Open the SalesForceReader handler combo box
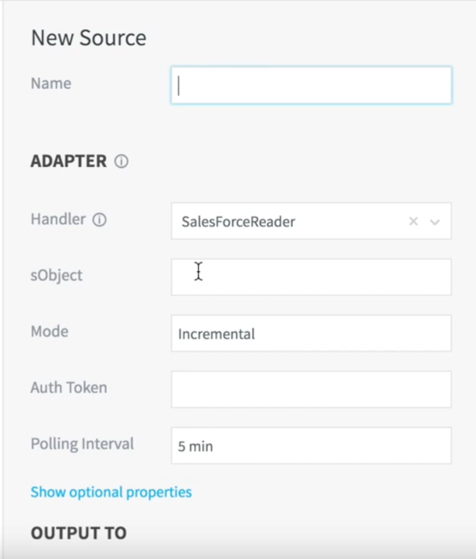 click(311, 221)
